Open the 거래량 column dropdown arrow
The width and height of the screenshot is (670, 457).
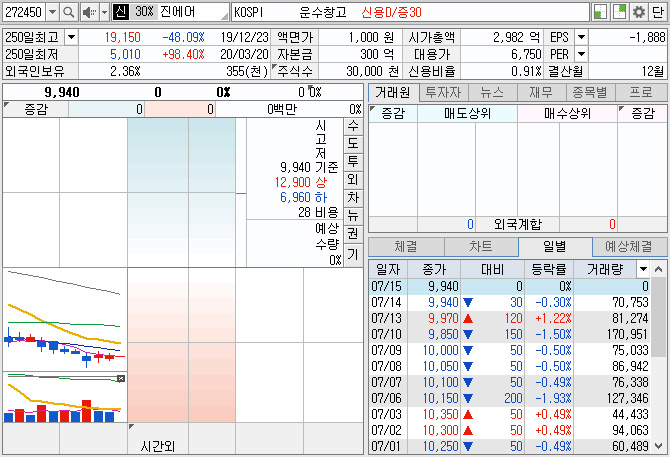coord(643,270)
